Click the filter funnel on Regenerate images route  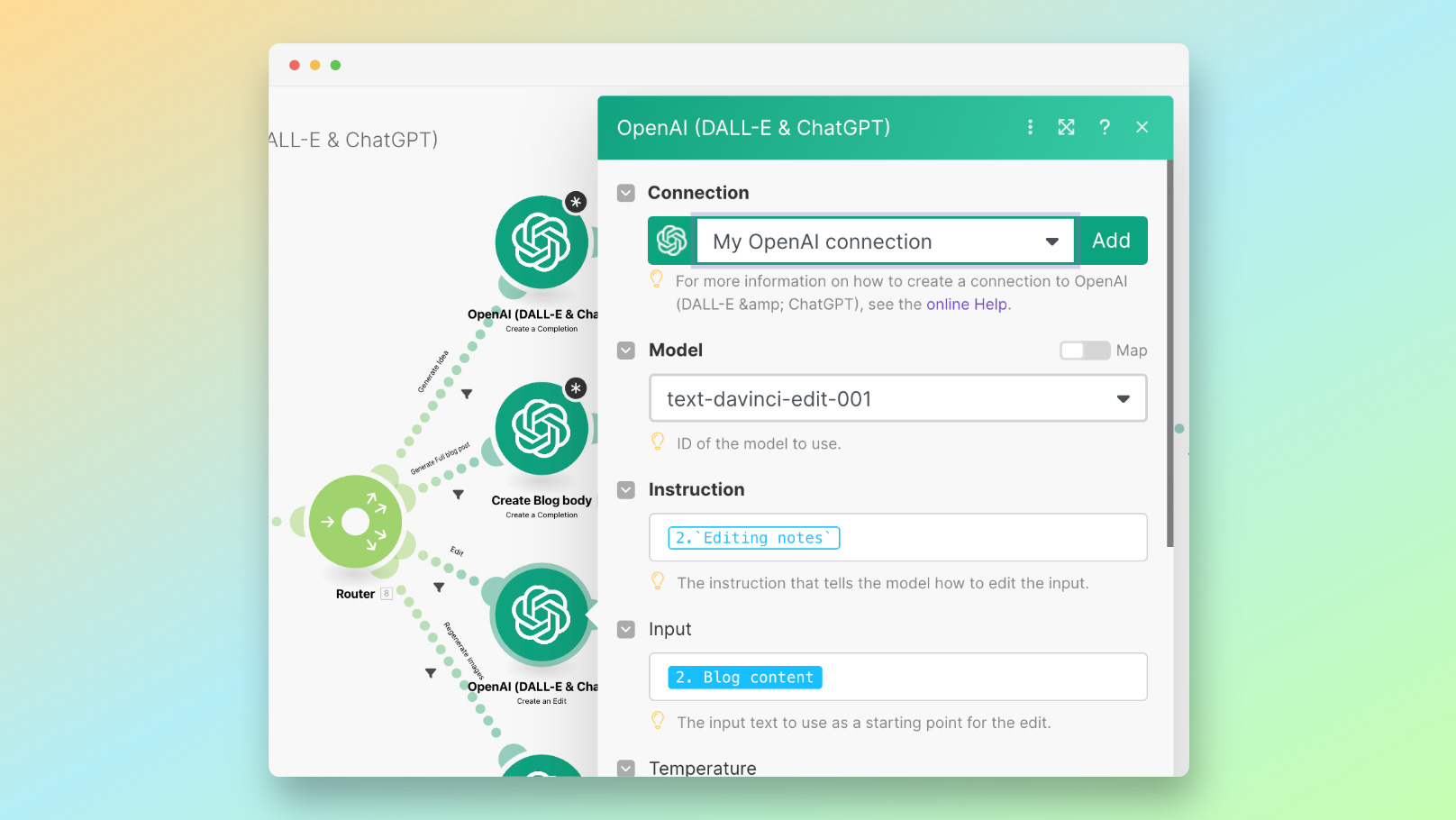[x=431, y=673]
